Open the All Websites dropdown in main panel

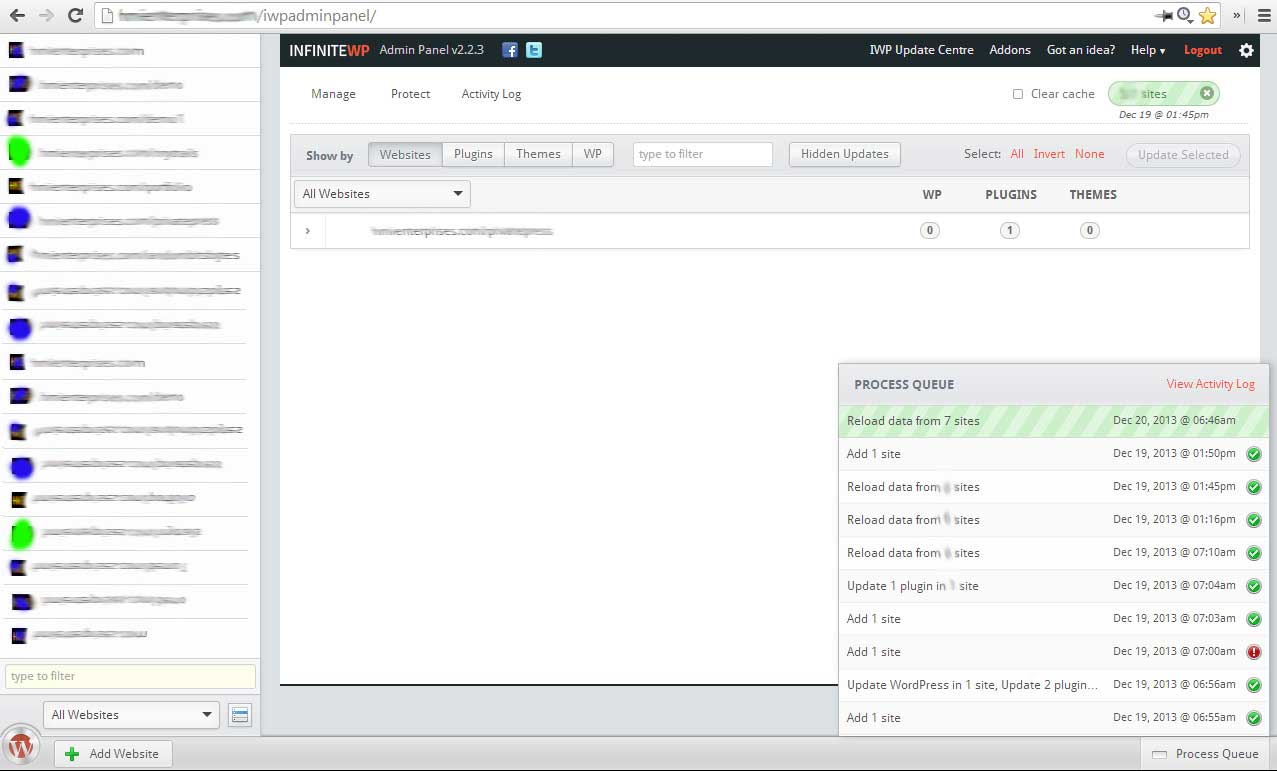click(382, 194)
